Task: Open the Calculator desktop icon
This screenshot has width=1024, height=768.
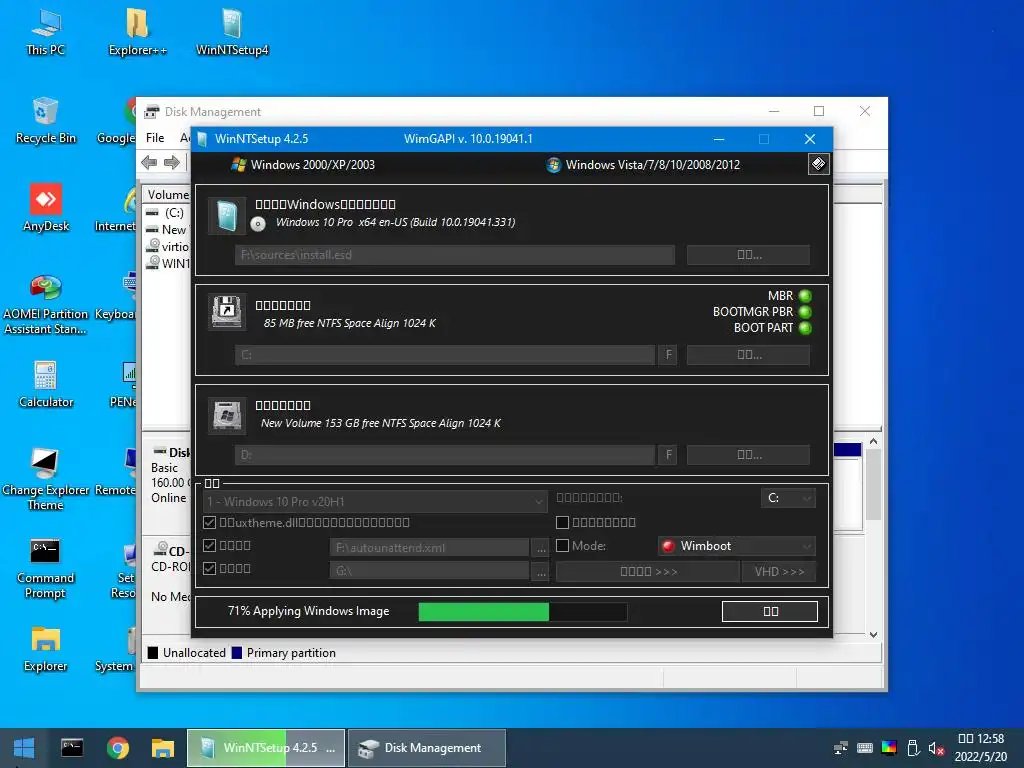Action: click(x=46, y=385)
